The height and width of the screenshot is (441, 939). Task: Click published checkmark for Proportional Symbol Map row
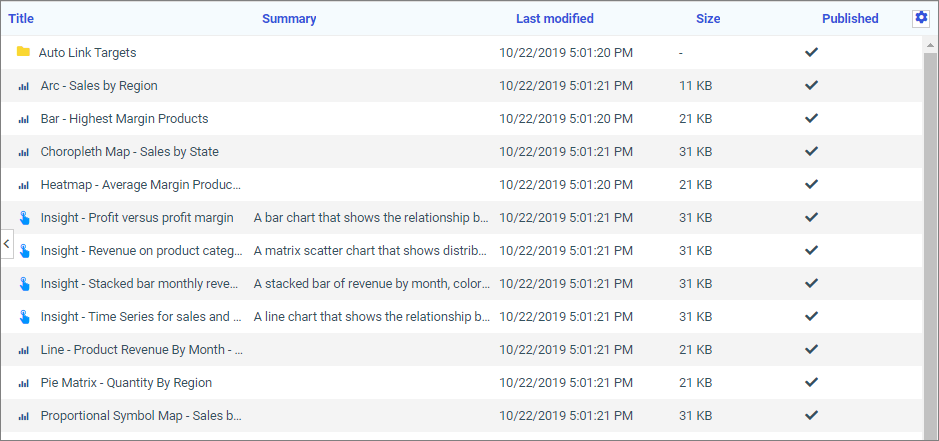pos(811,415)
